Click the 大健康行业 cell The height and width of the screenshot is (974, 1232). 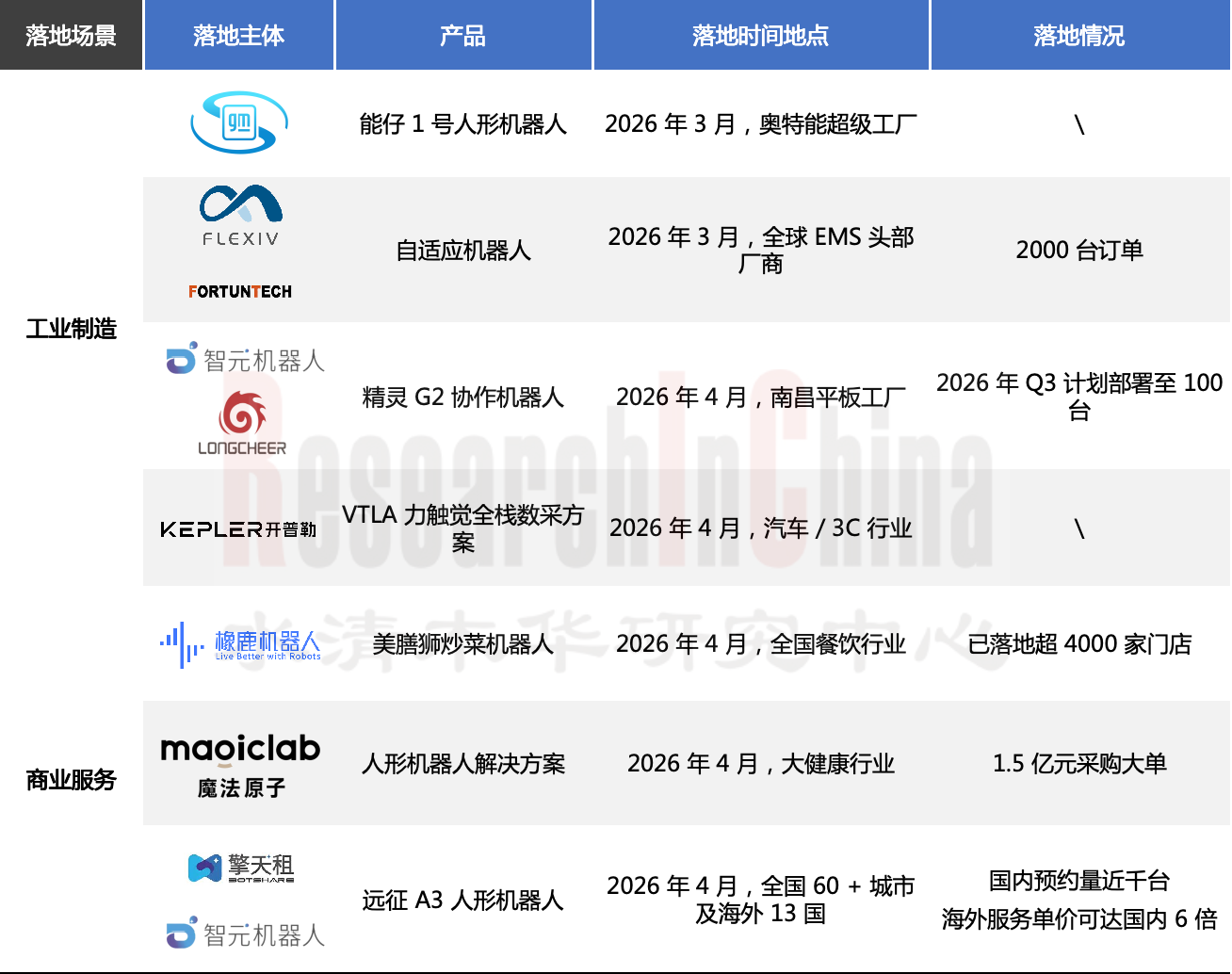click(761, 764)
